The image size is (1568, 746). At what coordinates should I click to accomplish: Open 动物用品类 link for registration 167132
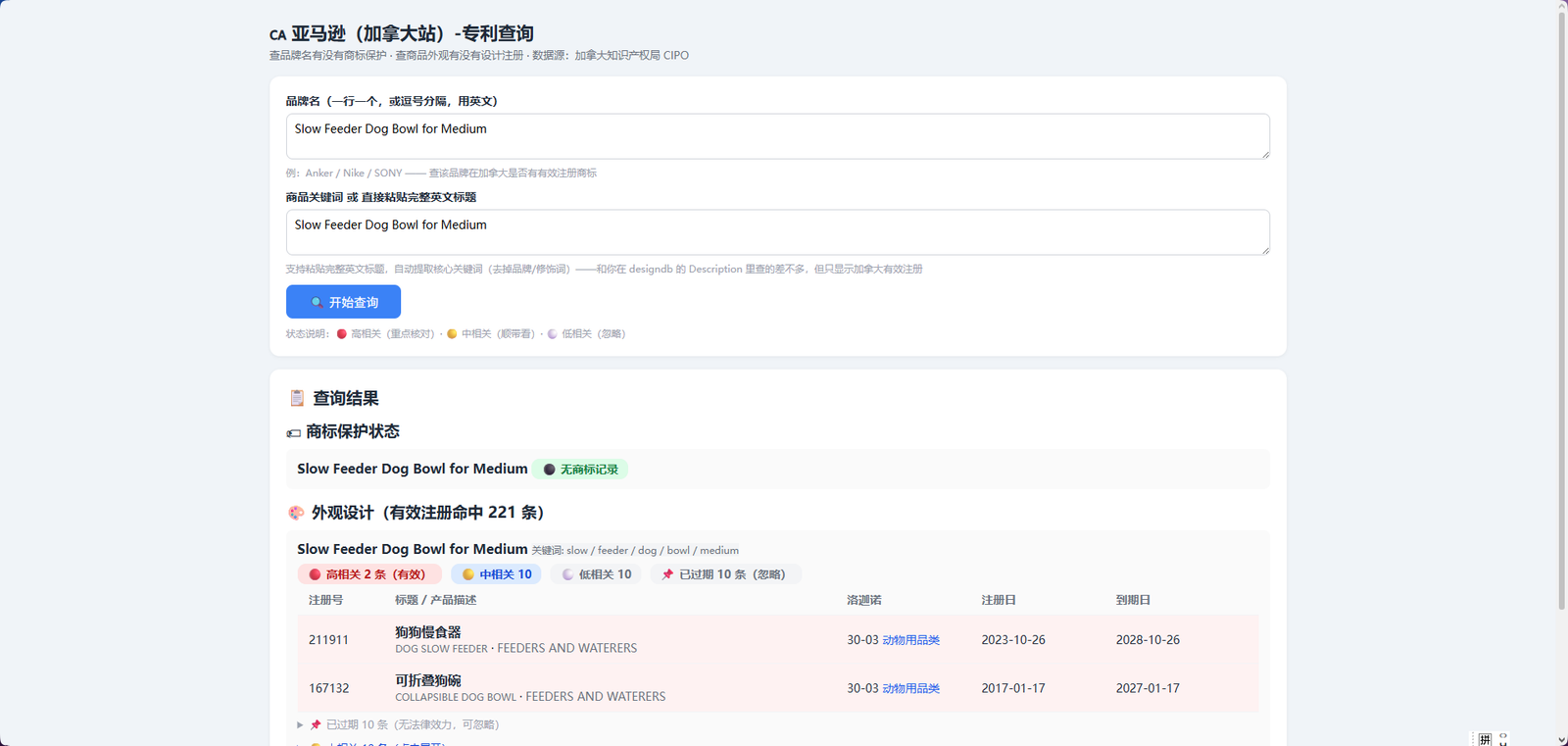coord(910,688)
